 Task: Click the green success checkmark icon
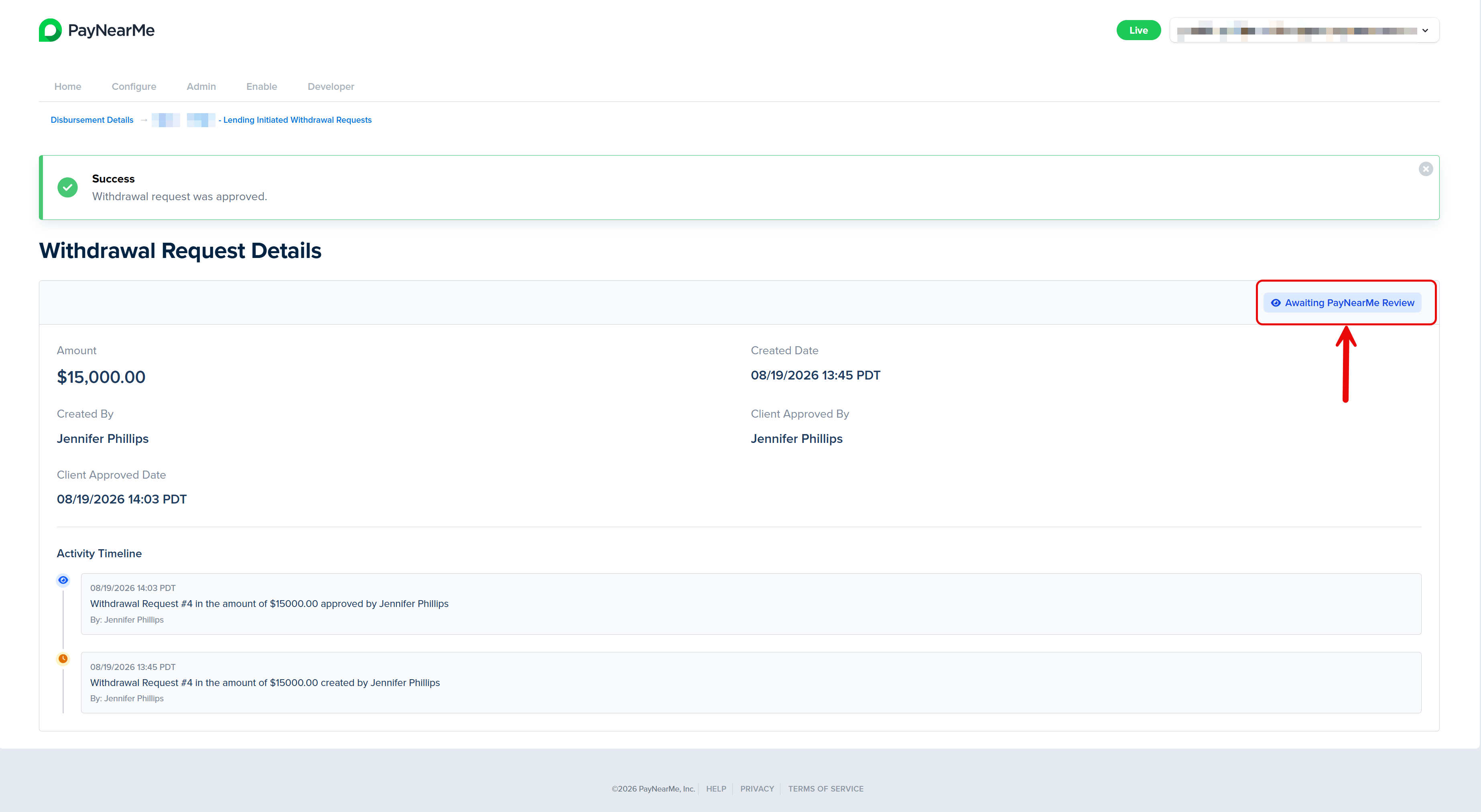click(x=67, y=187)
